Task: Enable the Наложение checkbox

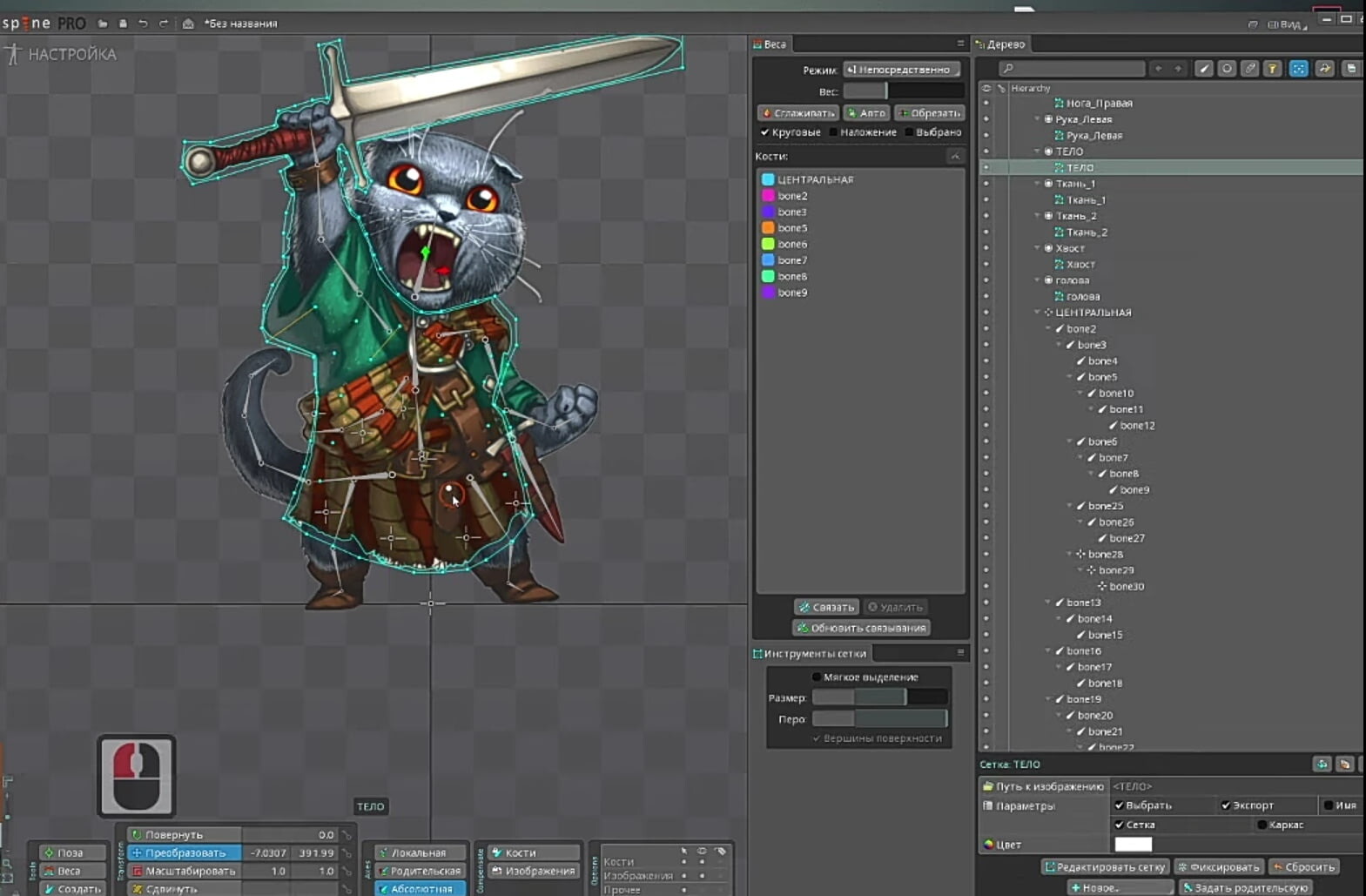Action: tap(834, 132)
